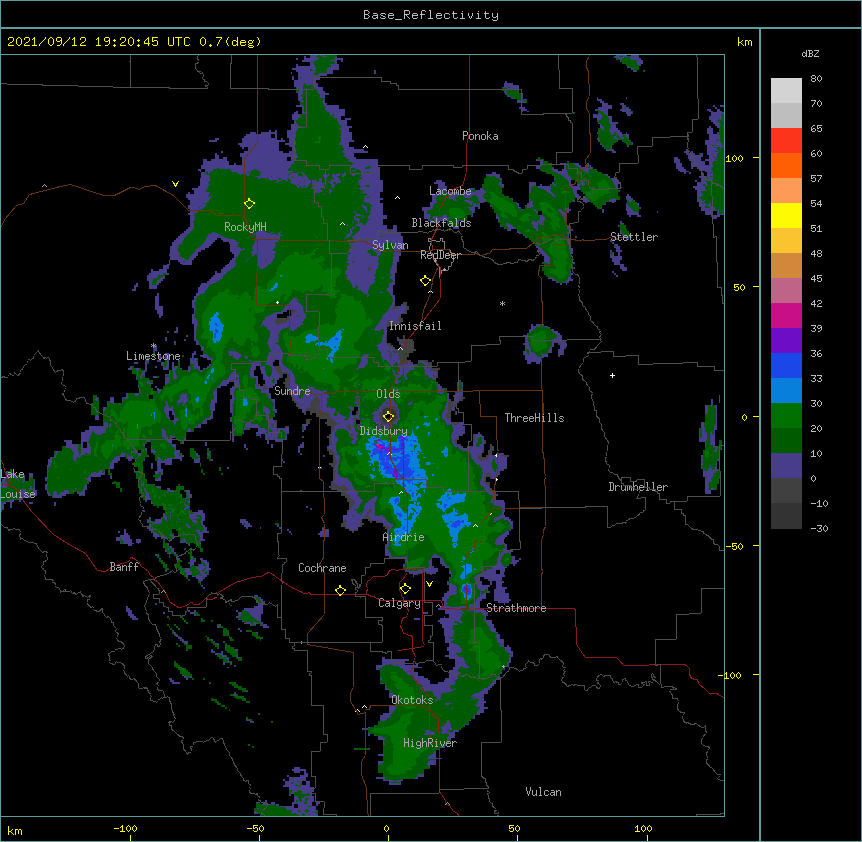Viewport: 862px width, 842px height.
Task: Click the -30 value on dBZ legend
Action: coord(819,528)
